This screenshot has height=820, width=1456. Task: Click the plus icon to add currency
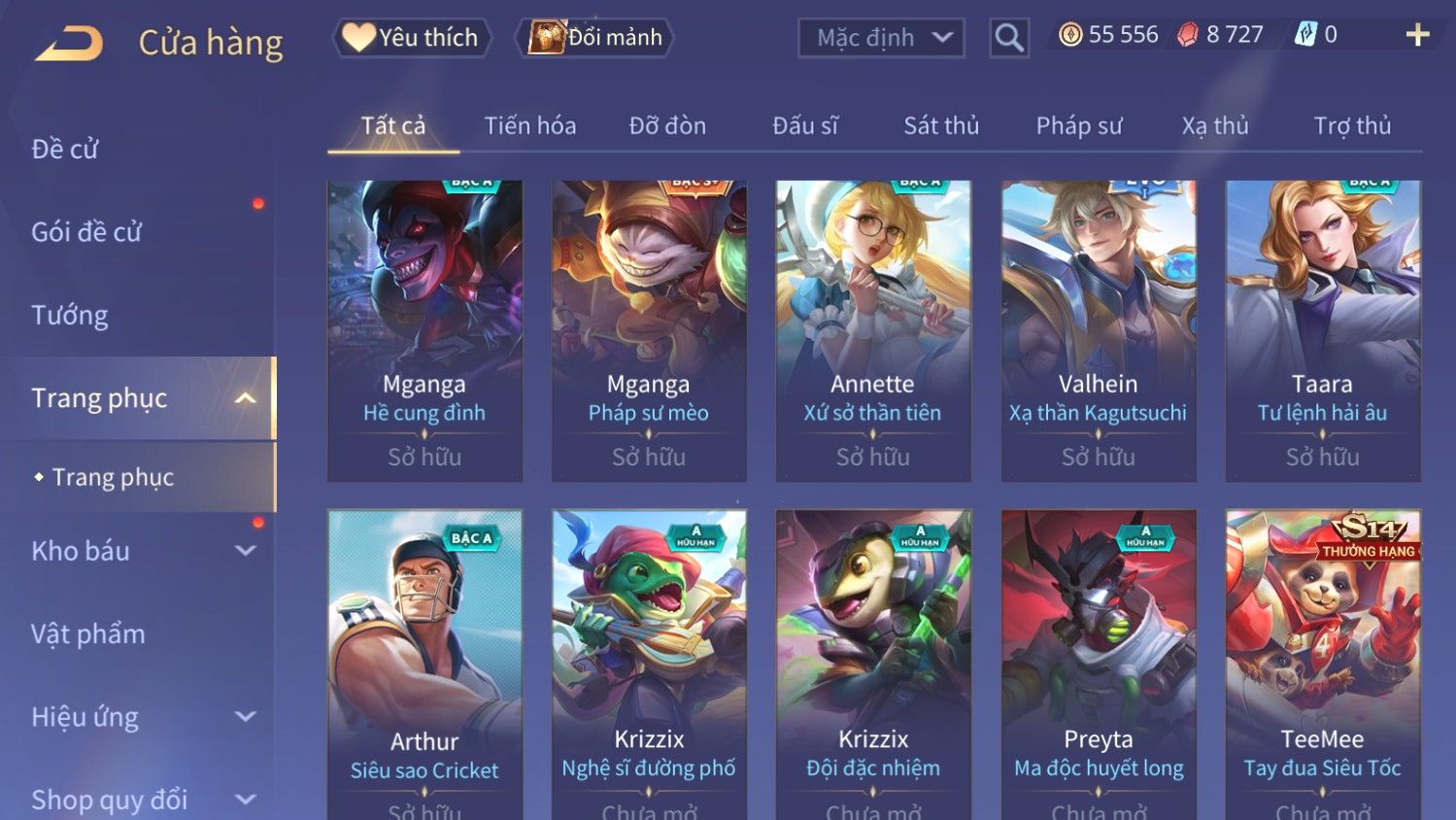[x=1417, y=35]
